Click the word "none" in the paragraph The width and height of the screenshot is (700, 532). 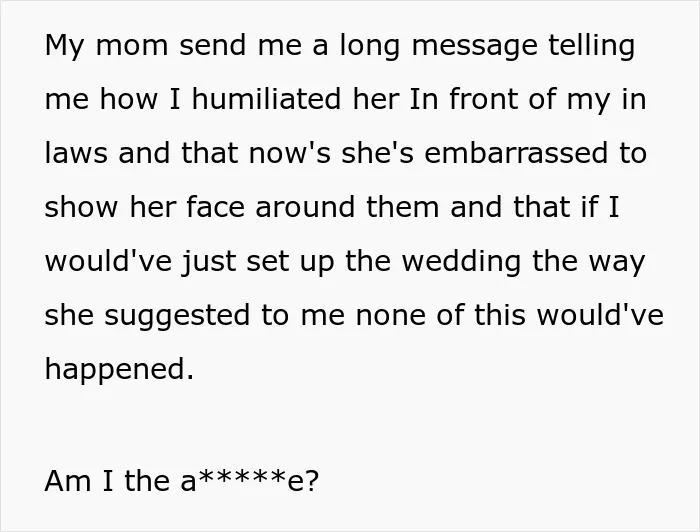tap(391, 316)
